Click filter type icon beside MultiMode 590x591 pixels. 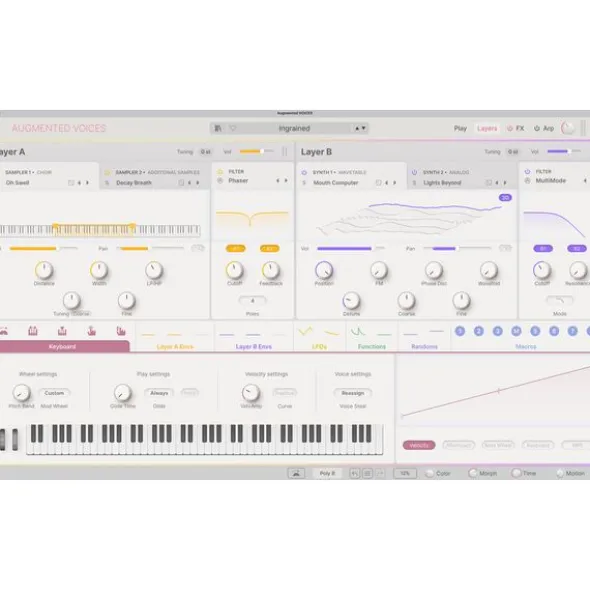point(527,181)
